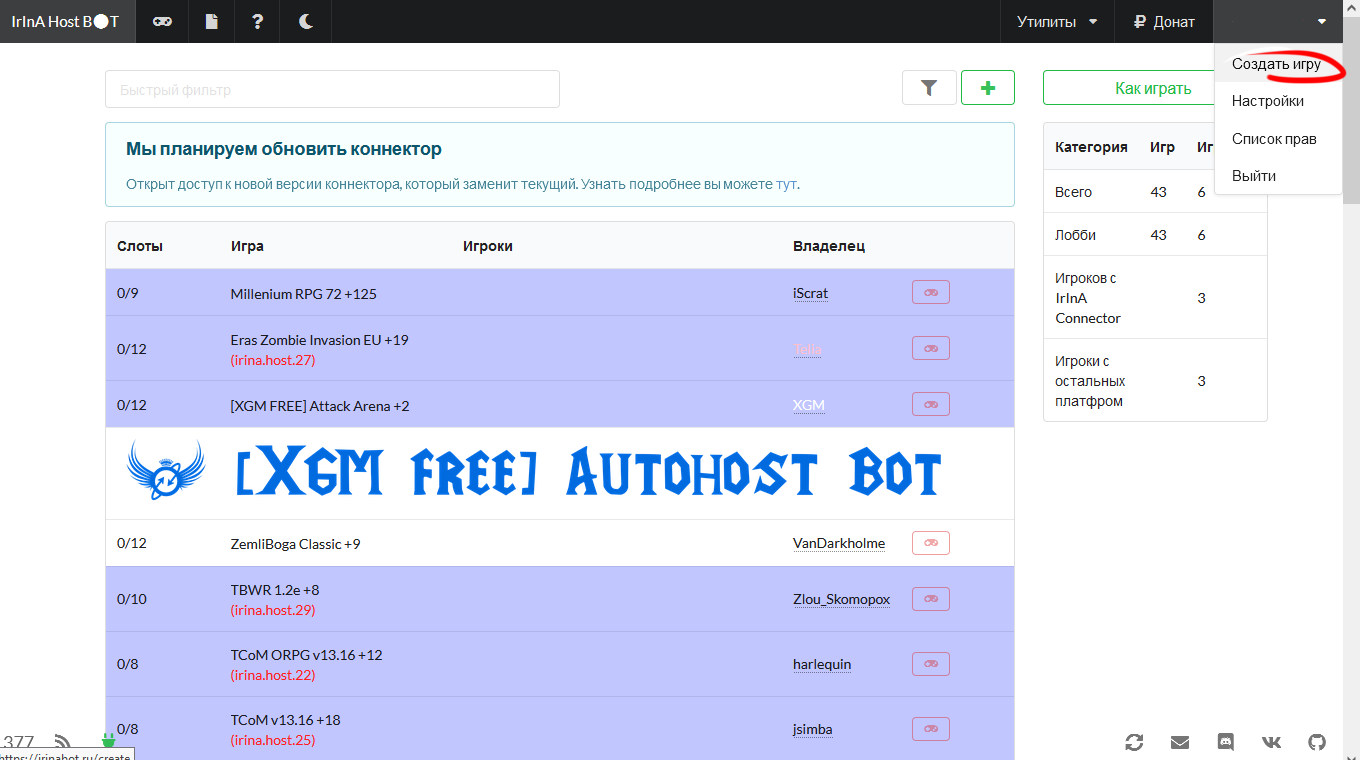The image size is (1360, 760).
Task: Select the TCoM ORPG v13.16 +12 game name
Action: point(307,655)
